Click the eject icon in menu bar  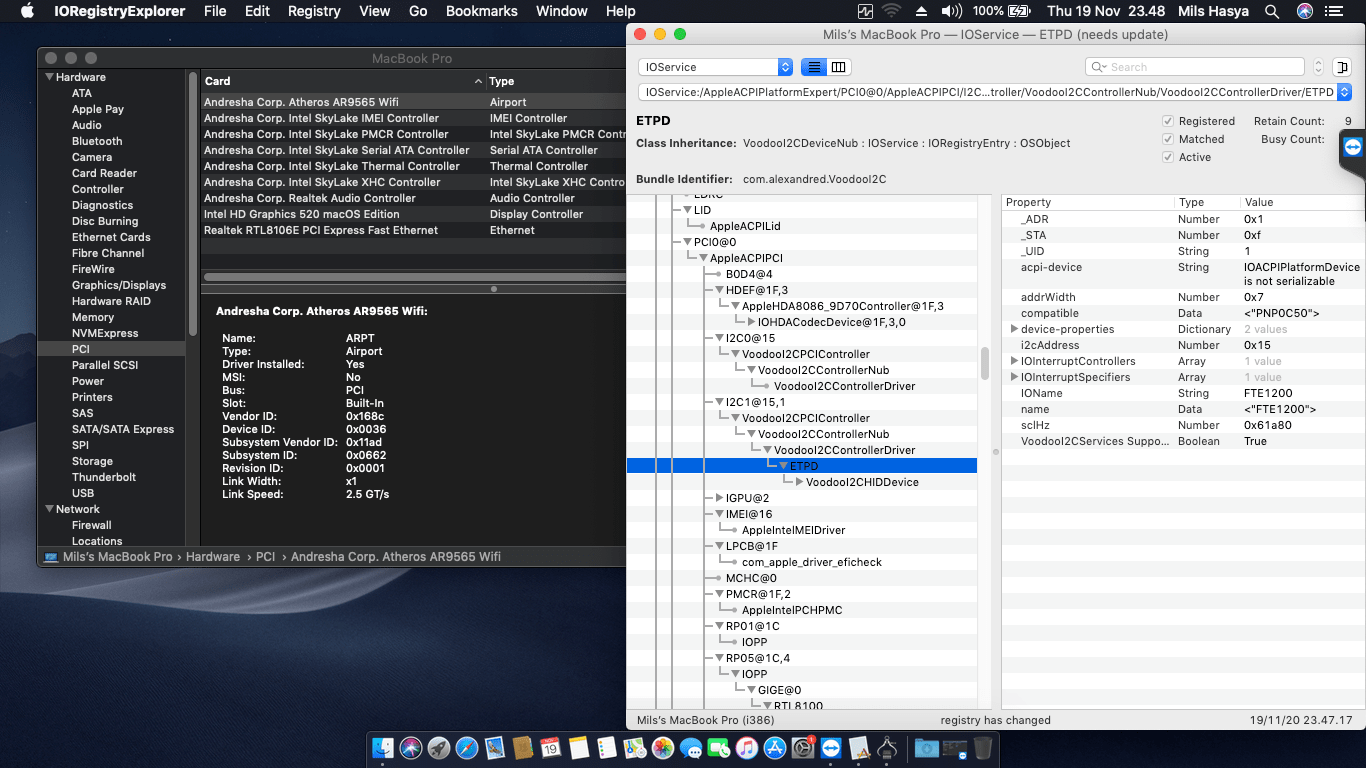coord(921,11)
